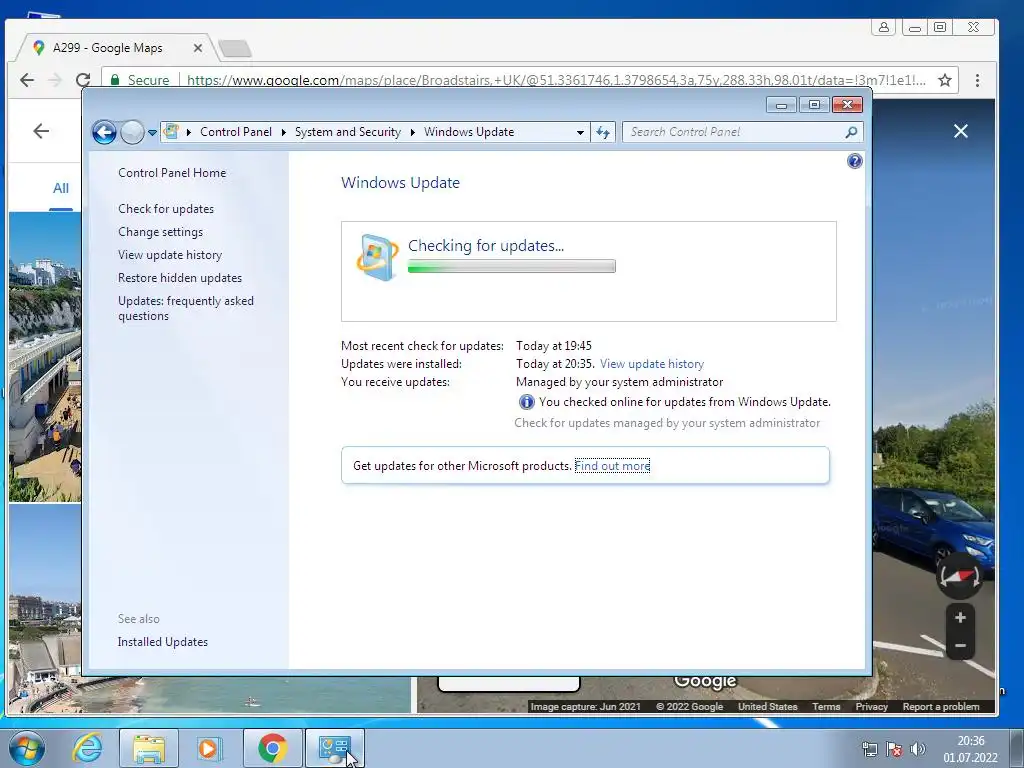Click Check for updates managed by administrator

[667, 423]
